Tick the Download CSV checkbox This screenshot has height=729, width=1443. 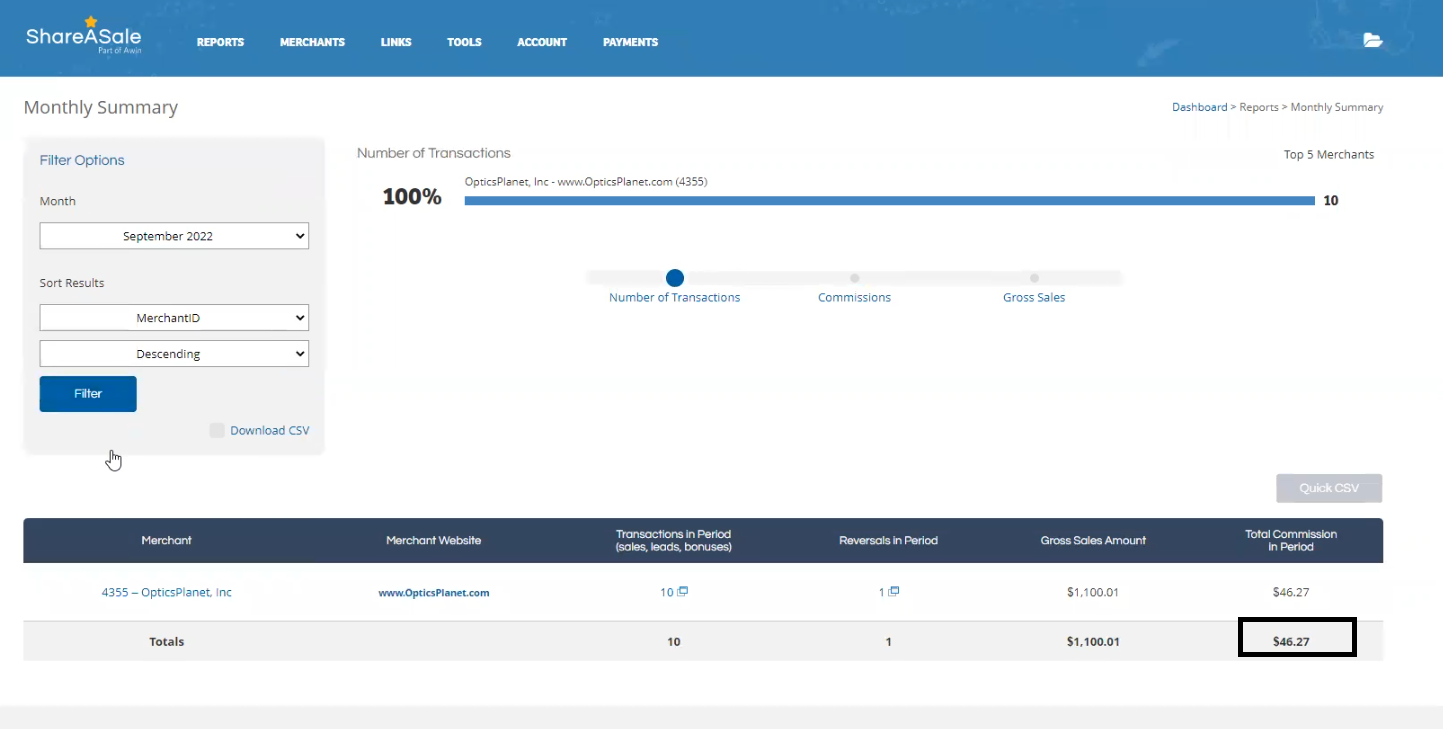point(217,430)
